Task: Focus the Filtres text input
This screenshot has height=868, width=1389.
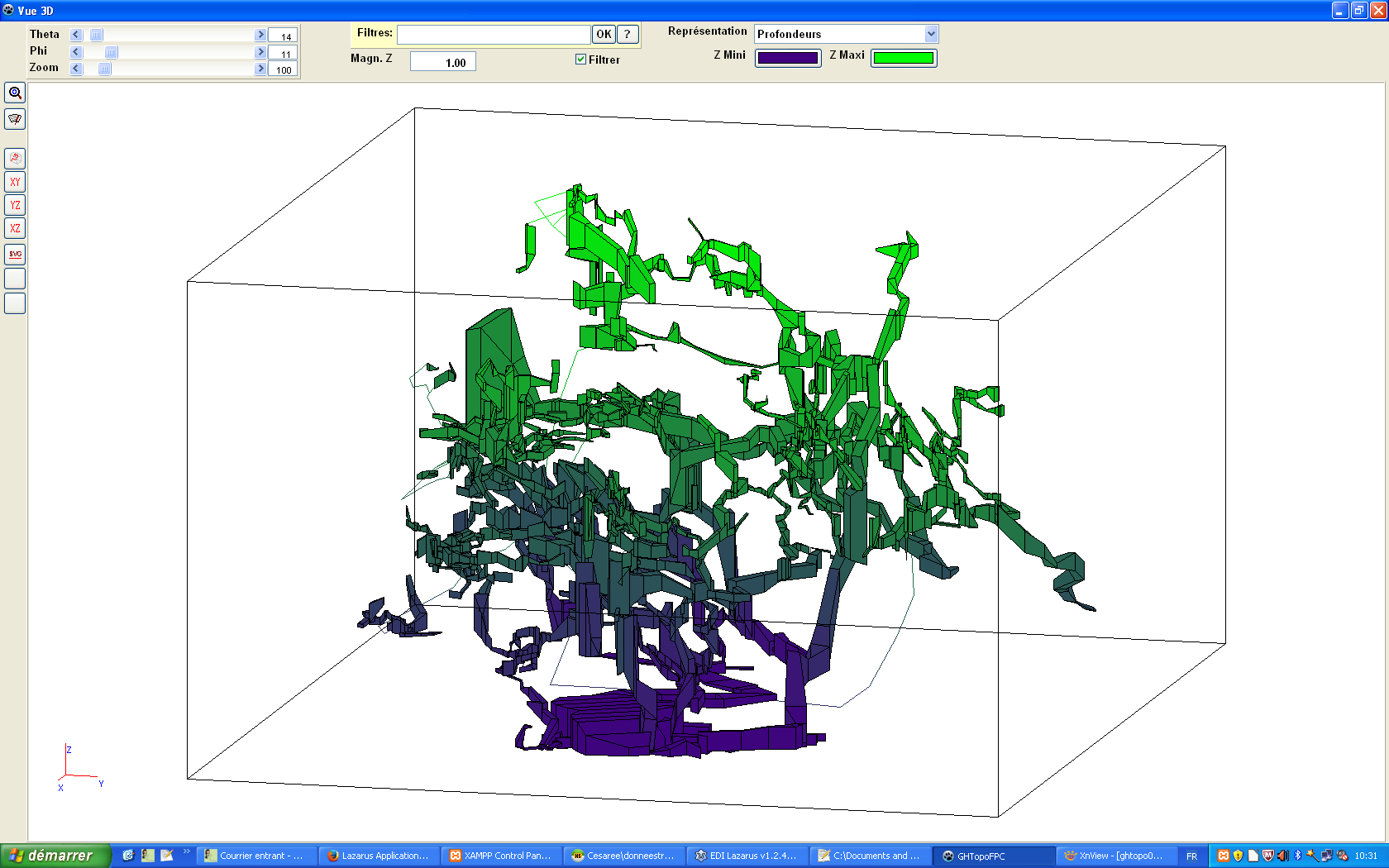Action: point(494,34)
